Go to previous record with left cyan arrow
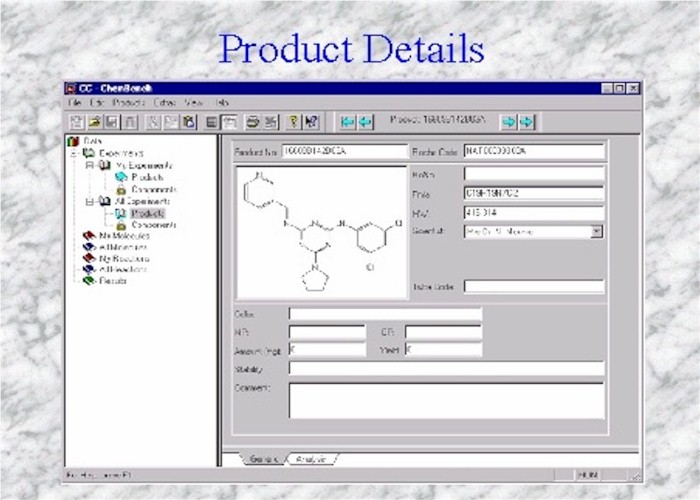The image size is (700, 500). [347, 122]
